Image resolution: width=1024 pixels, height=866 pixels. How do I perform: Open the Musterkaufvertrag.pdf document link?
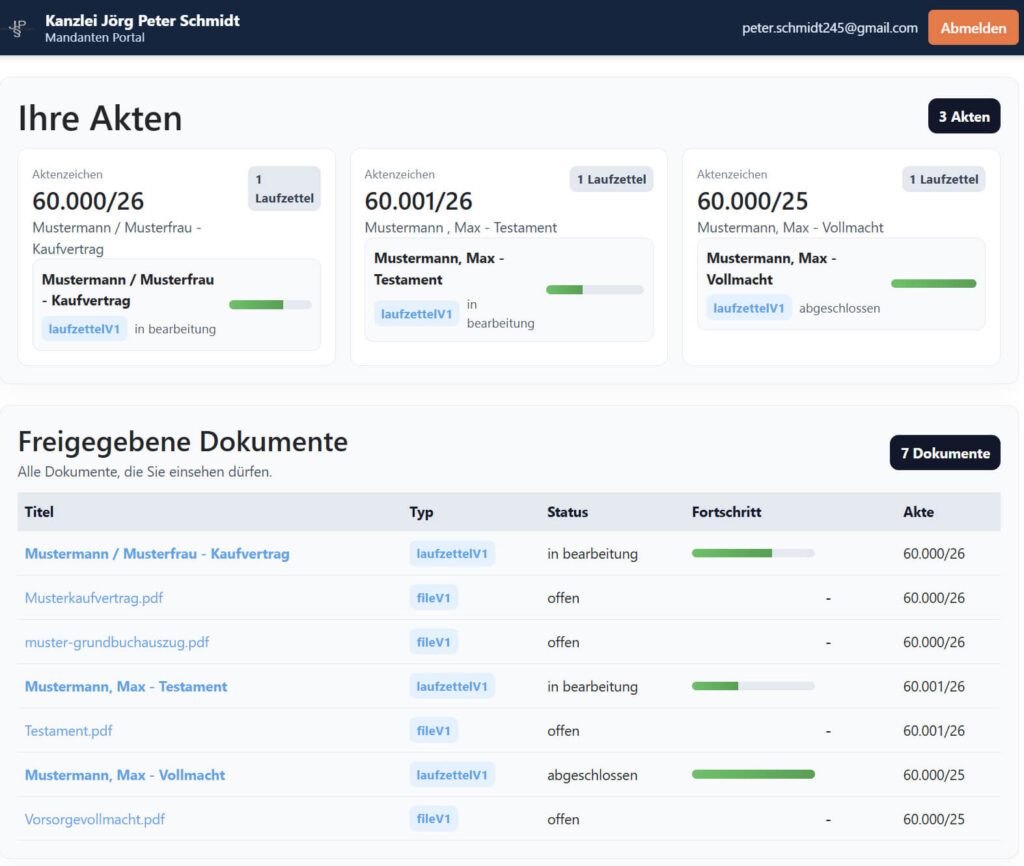click(x=93, y=598)
